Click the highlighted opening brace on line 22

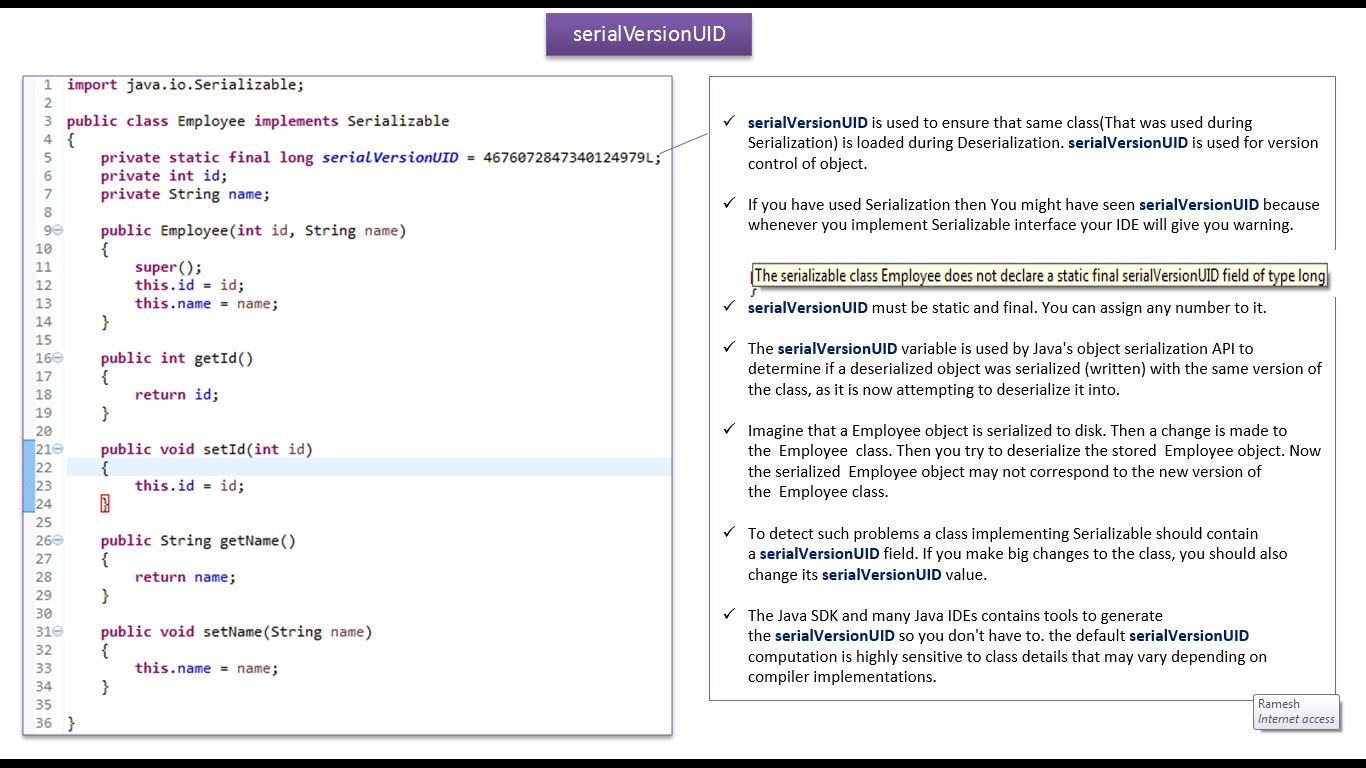point(105,467)
